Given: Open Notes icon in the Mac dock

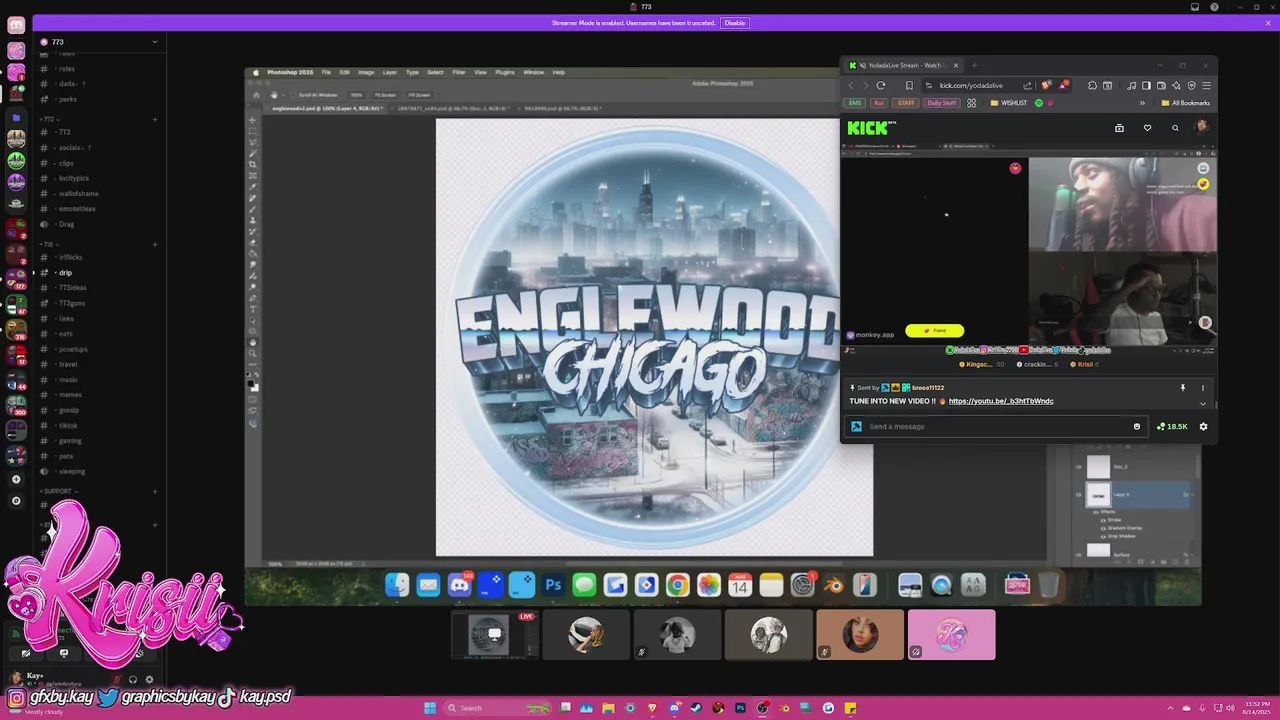Looking at the screenshot, I should click(771, 585).
